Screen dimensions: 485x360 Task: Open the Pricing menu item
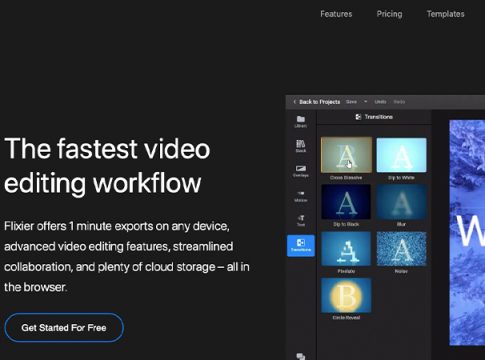pyautogui.click(x=389, y=14)
